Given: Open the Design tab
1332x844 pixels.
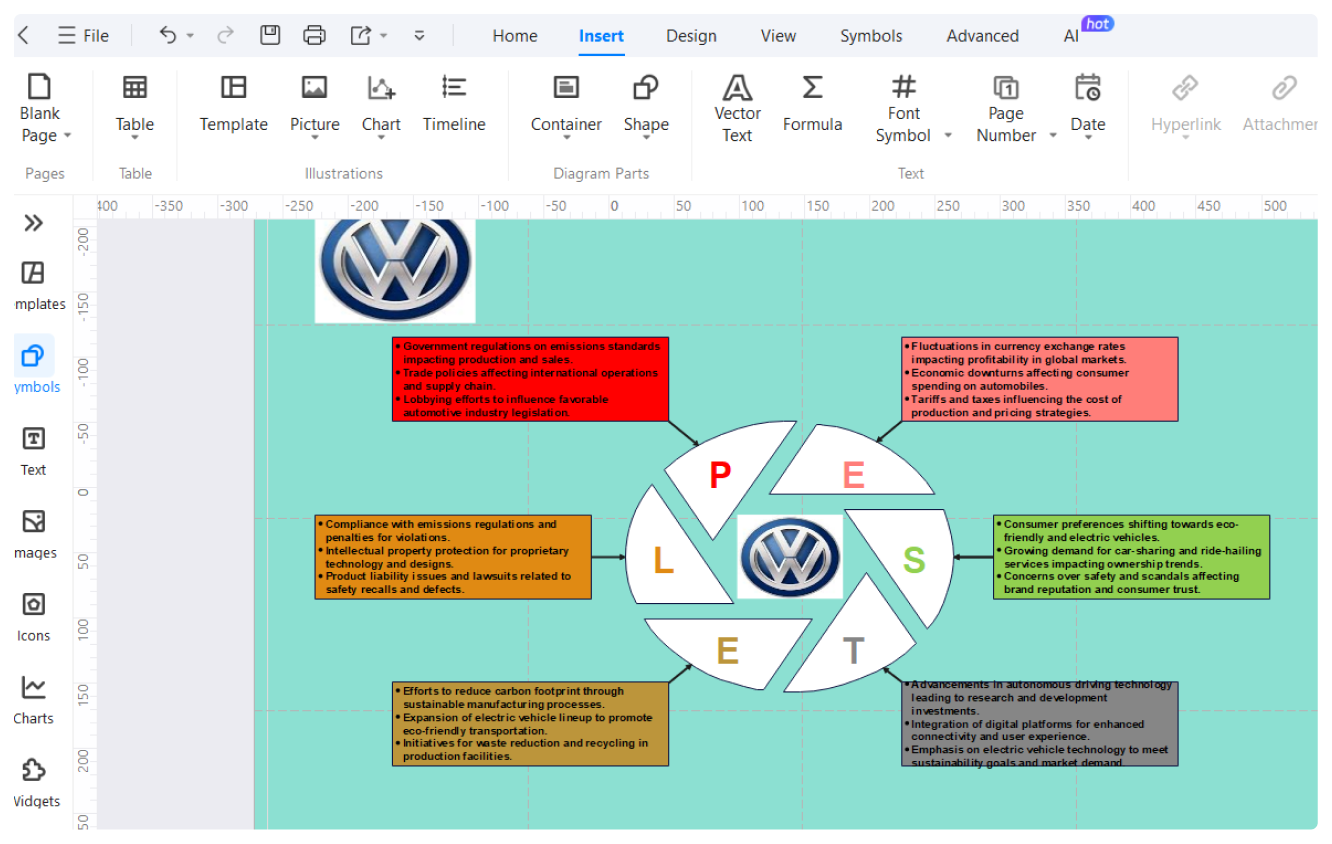Looking at the screenshot, I should (691, 36).
